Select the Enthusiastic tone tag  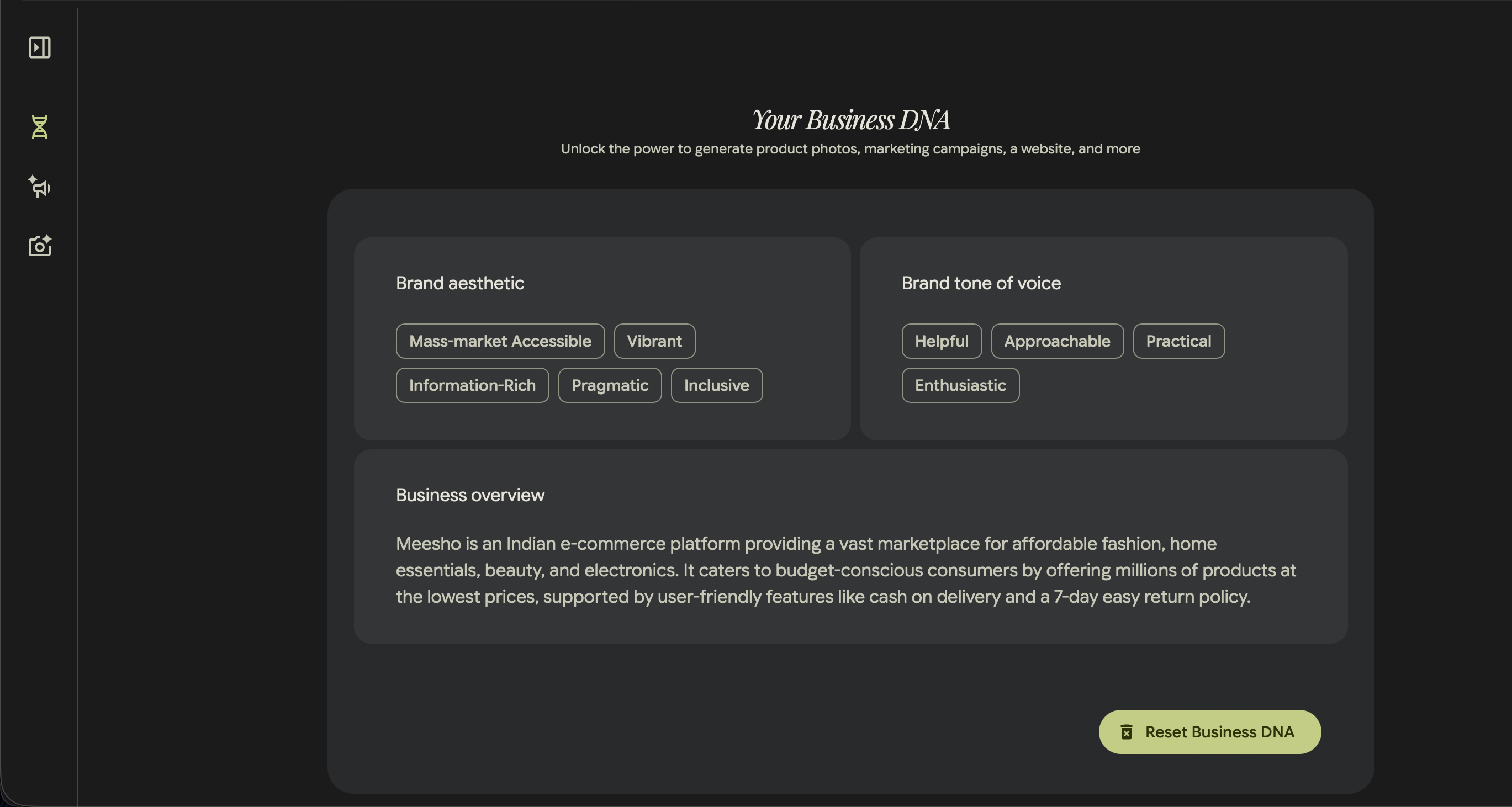(960, 385)
